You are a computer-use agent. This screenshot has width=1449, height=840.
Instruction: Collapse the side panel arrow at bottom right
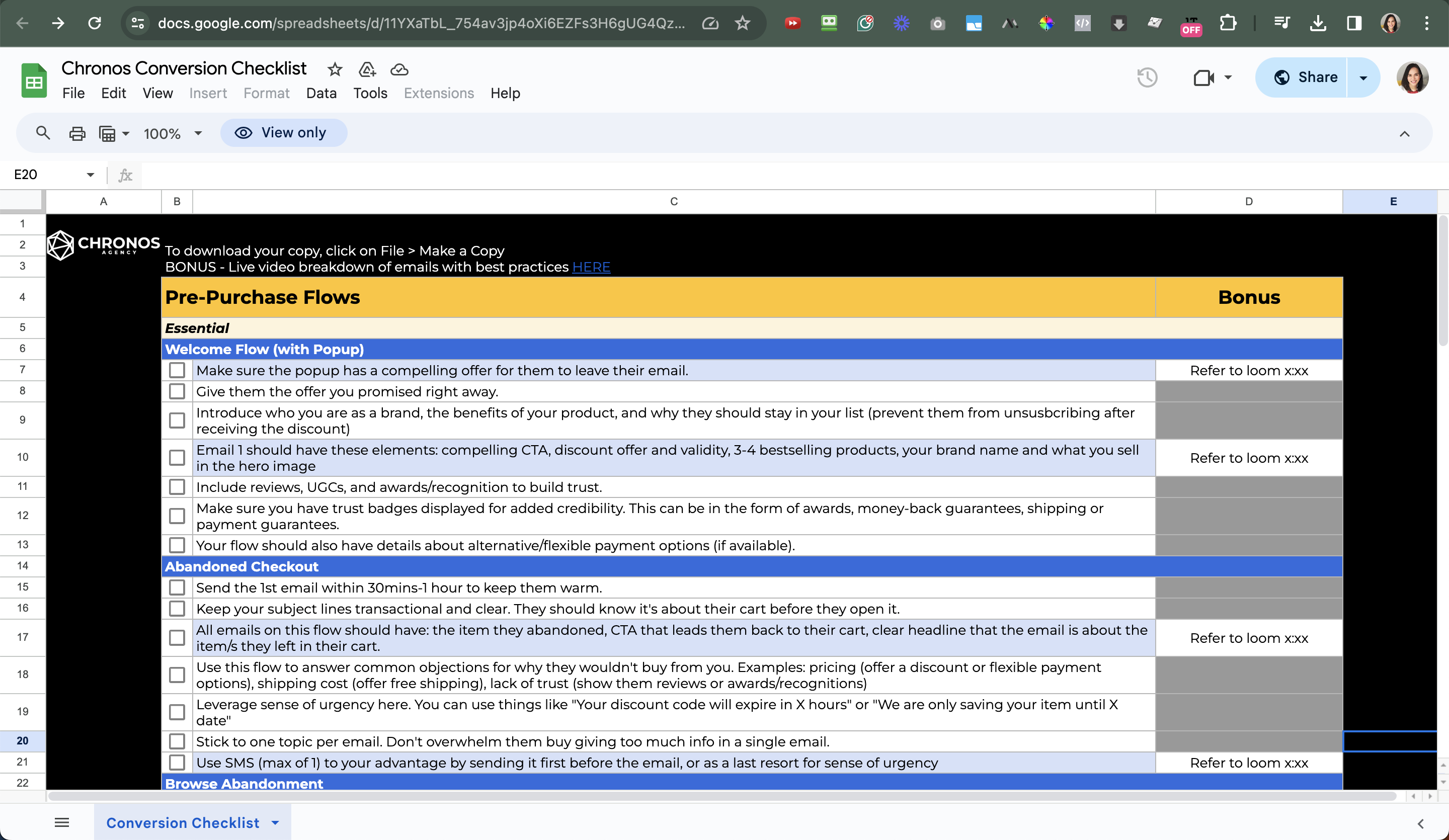[x=1420, y=823]
